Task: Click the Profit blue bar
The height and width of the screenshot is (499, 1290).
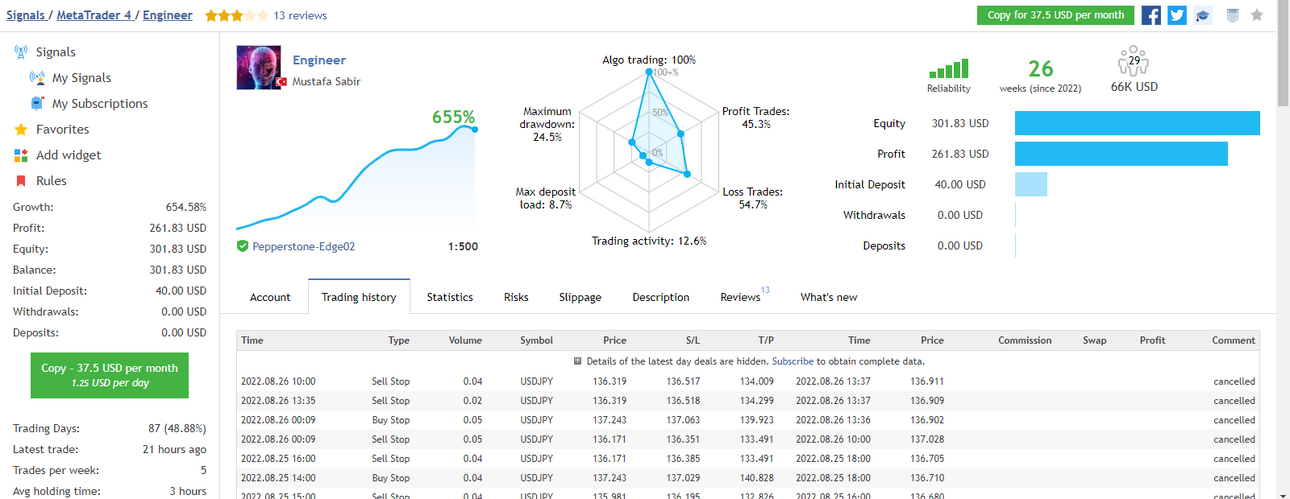Action: point(1121,154)
